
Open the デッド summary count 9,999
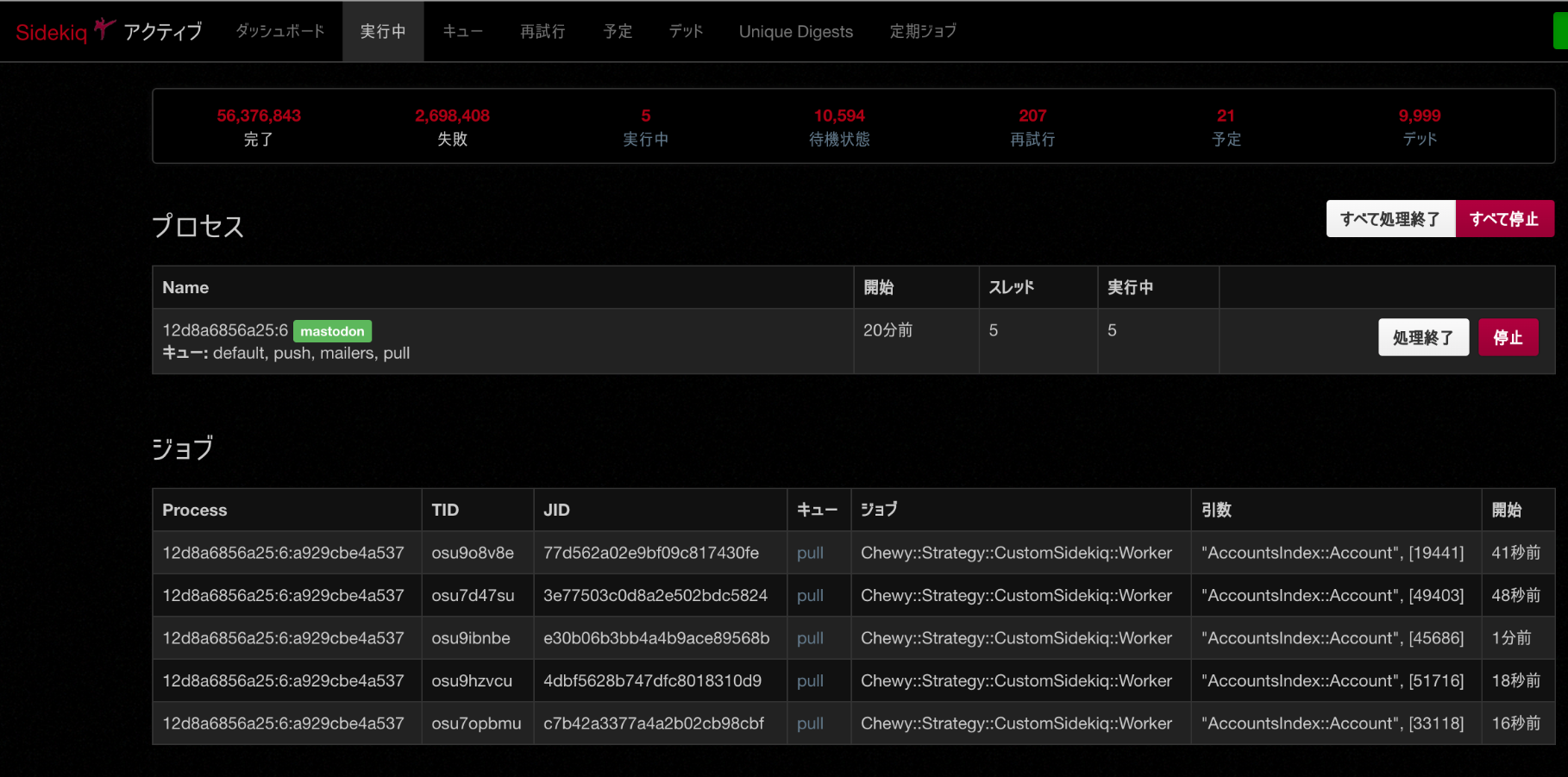click(1419, 116)
